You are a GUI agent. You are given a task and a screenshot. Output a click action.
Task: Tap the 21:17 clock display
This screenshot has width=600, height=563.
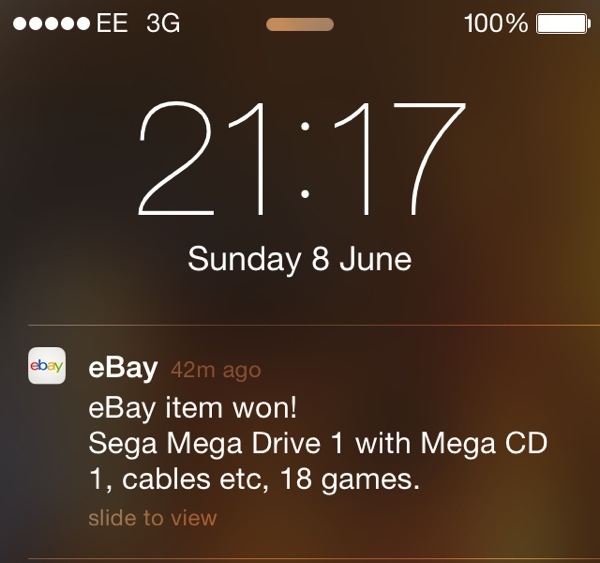coord(302,159)
